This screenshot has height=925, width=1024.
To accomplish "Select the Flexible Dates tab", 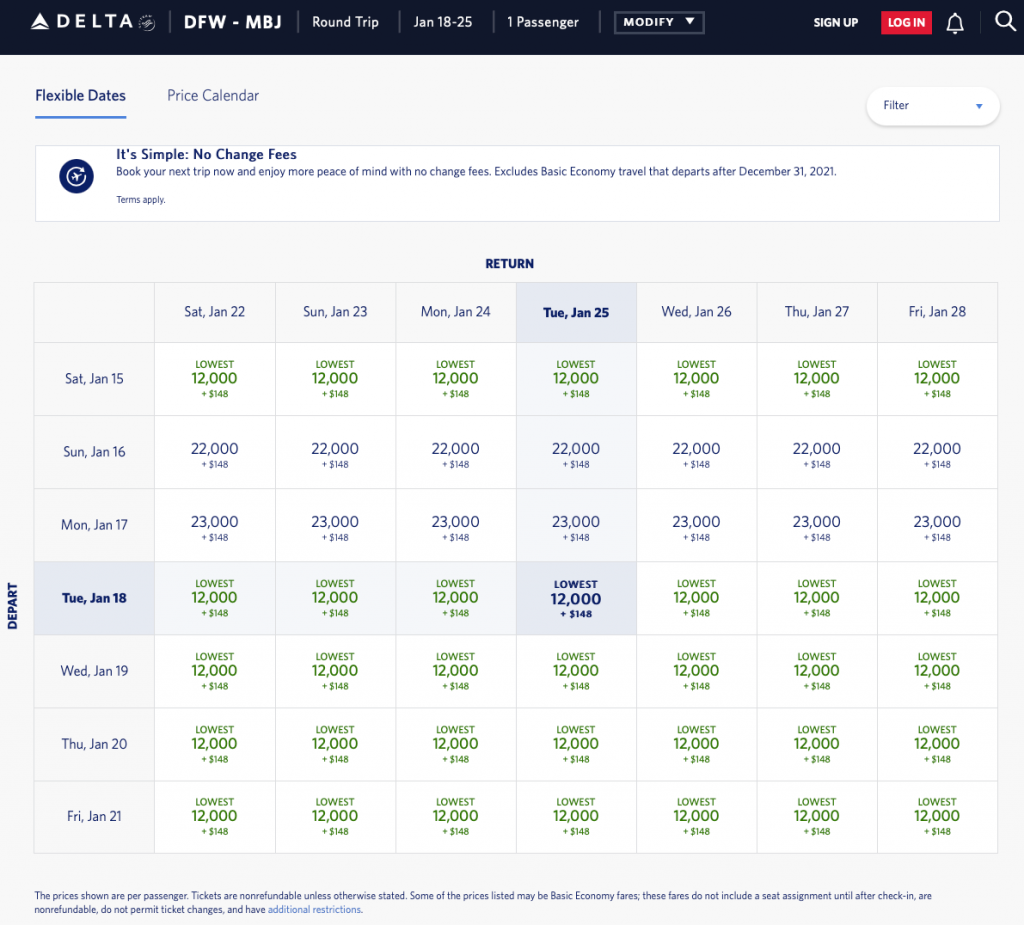I will (x=80, y=96).
